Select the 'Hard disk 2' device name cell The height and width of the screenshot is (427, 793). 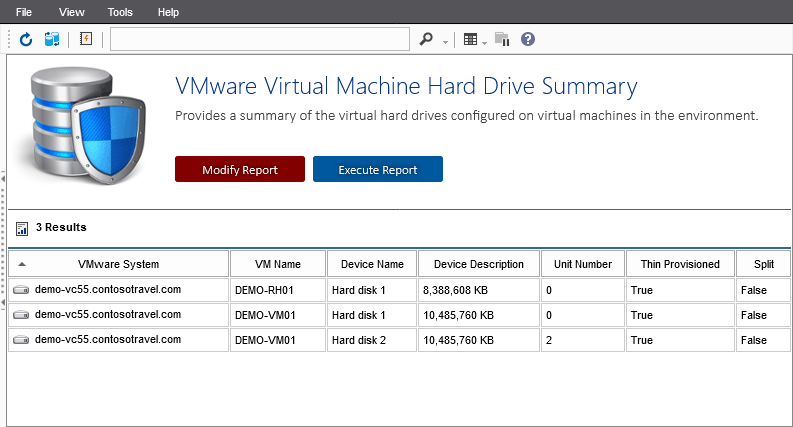click(372, 340)
